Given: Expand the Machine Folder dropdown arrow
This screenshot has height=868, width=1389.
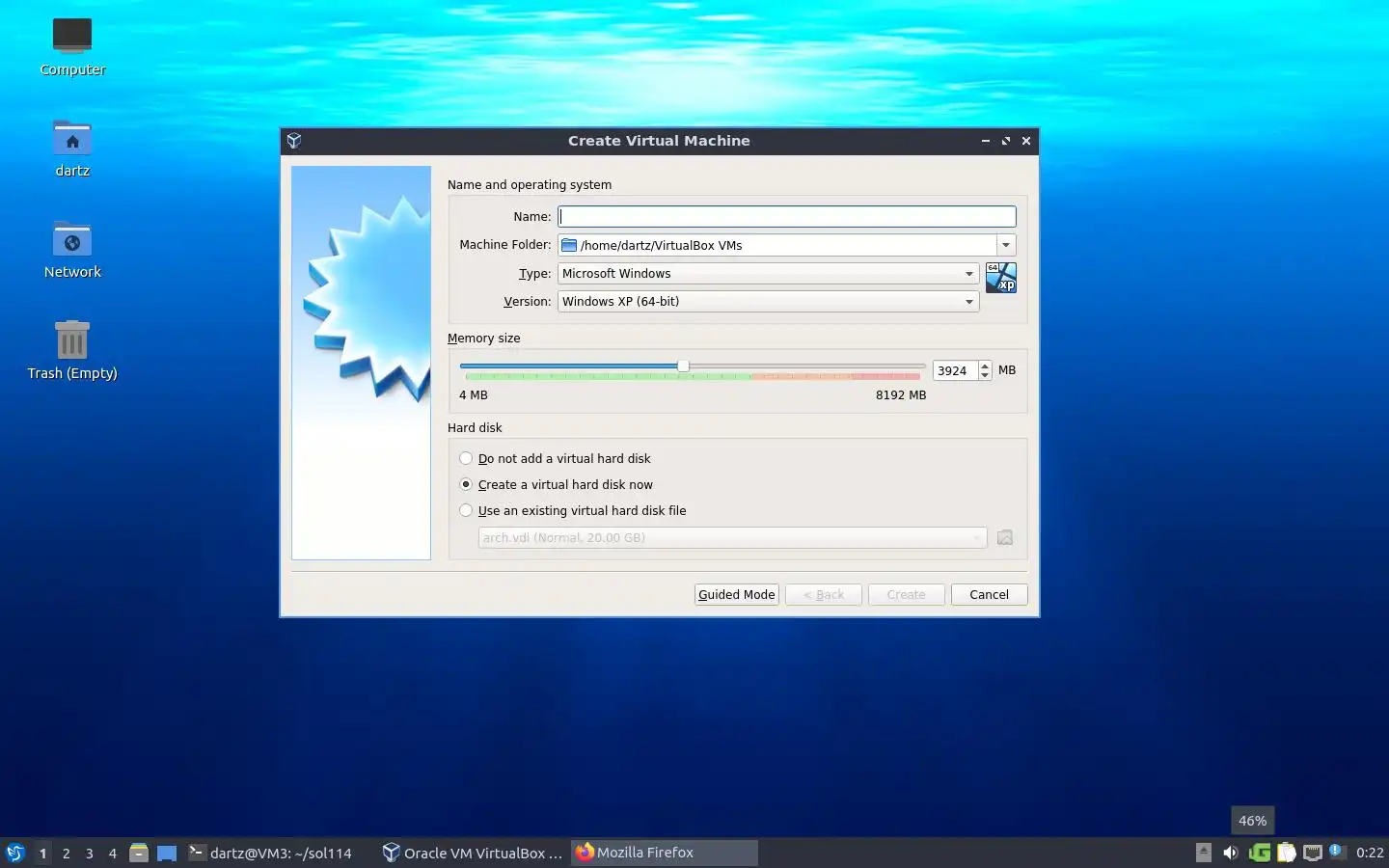Looking at the screenshot, I should point(1006,245).
